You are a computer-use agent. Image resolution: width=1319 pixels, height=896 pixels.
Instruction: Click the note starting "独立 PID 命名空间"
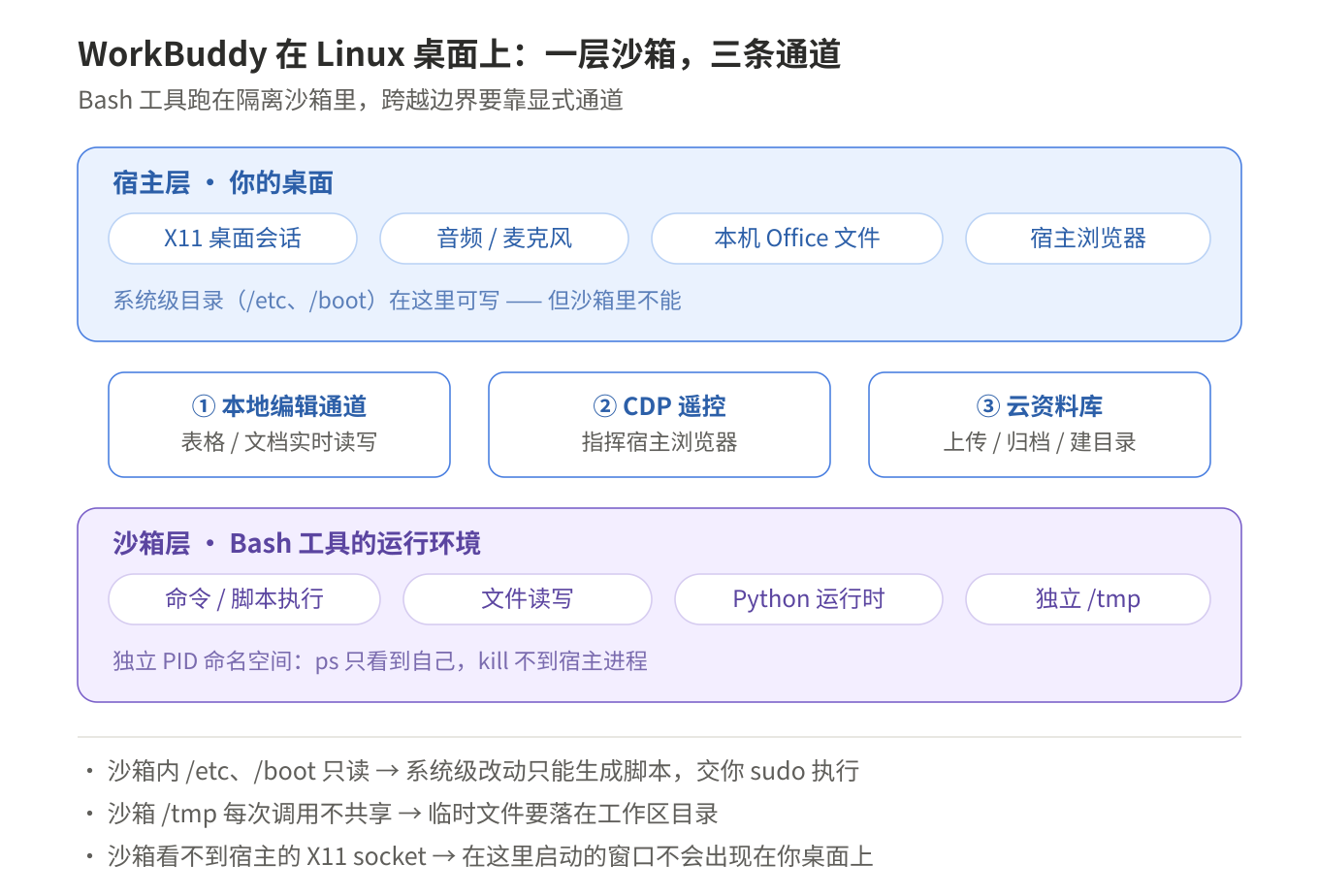click(380, 661)
